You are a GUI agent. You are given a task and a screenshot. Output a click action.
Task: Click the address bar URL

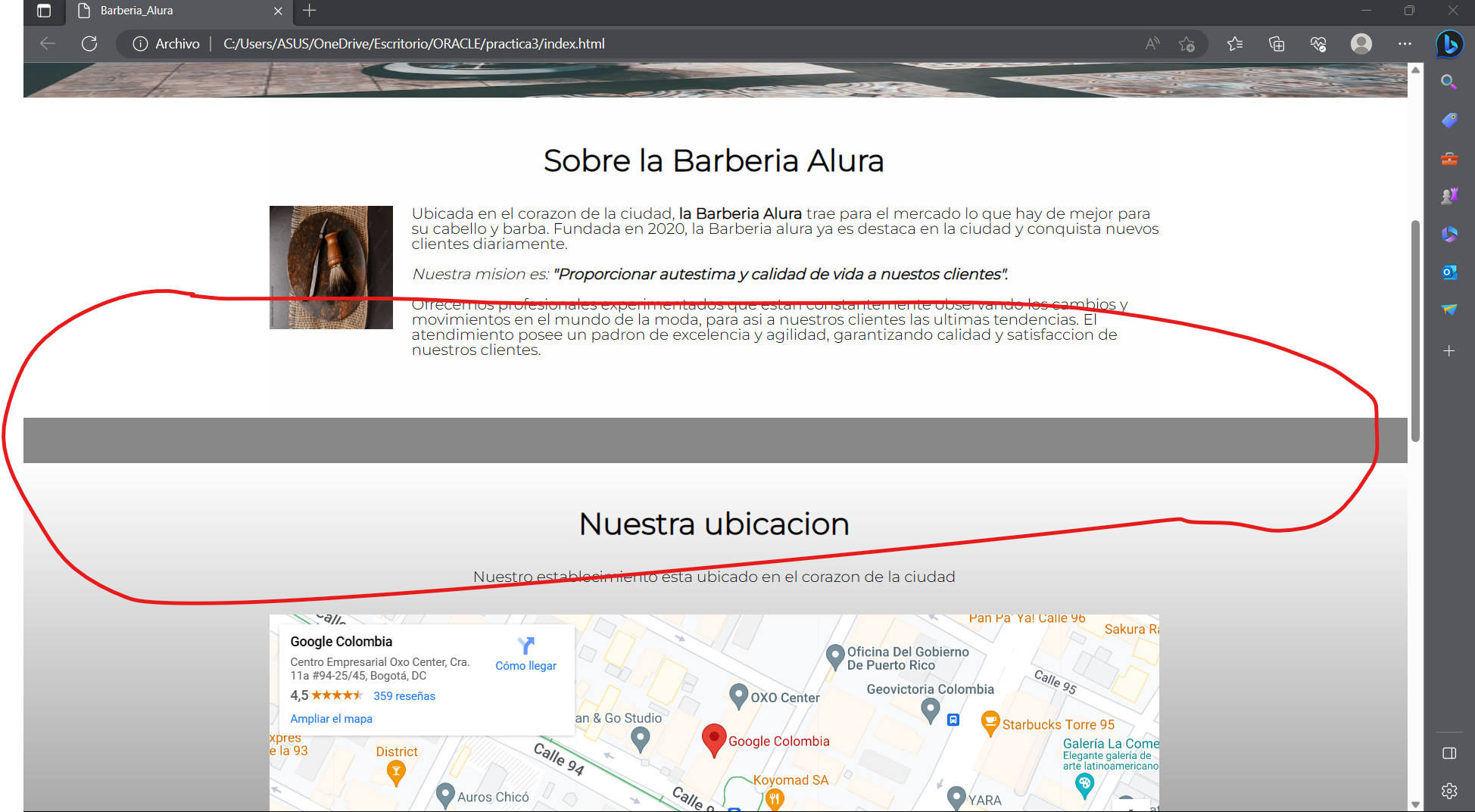tap(413, 44)
